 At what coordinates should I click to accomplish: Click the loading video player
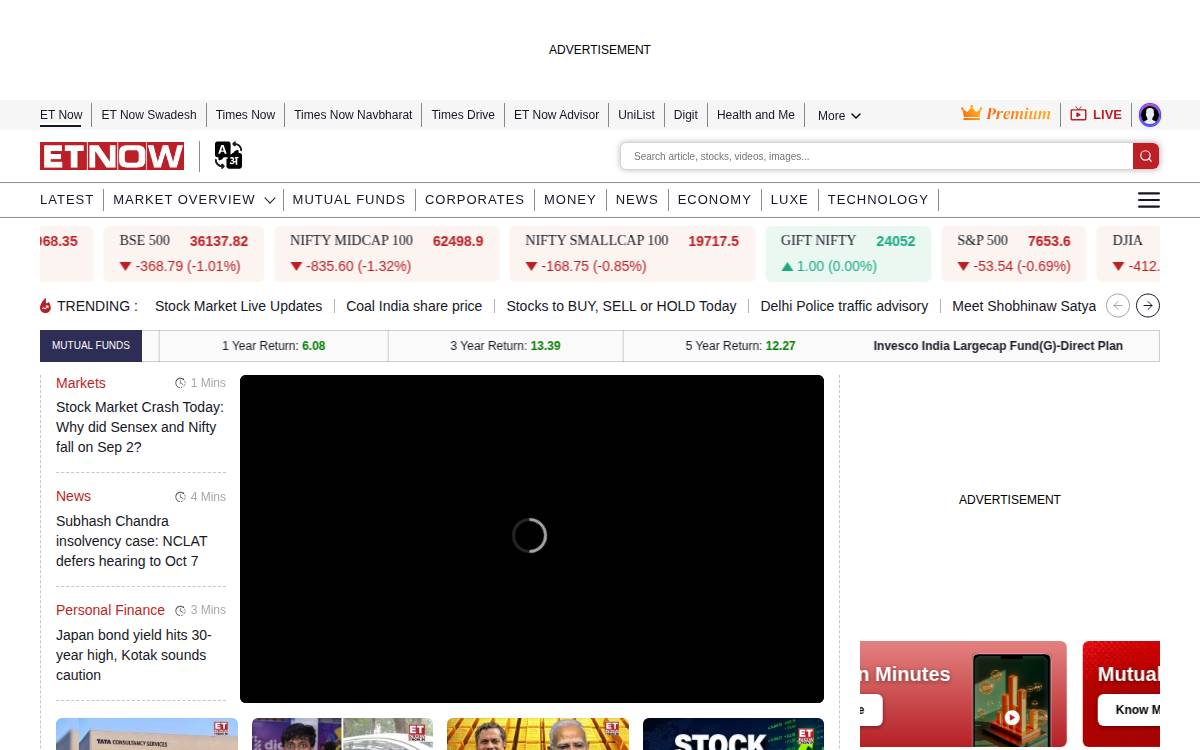pos(532,539)
